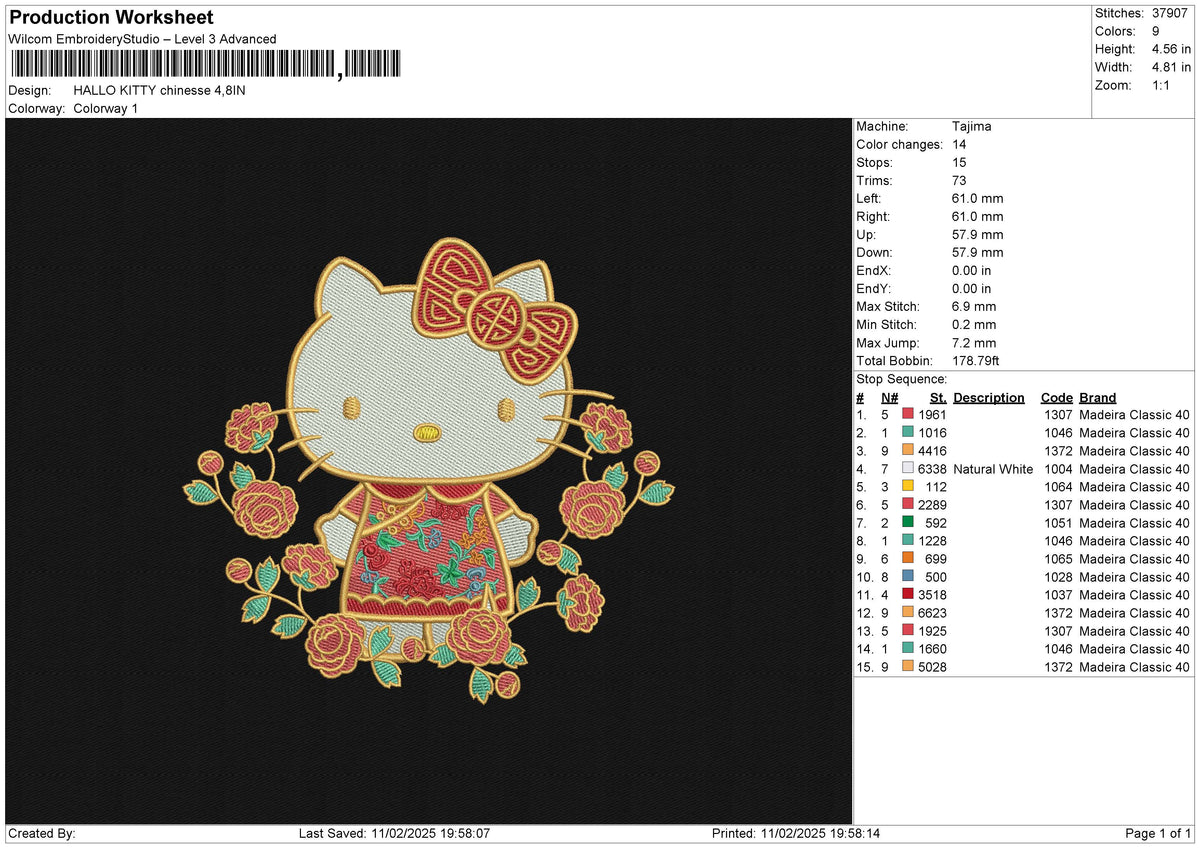This screenshot has height=848, width=1200.
Task: Click stitch count 6338 in stop sequence
Action: (932, 469)
